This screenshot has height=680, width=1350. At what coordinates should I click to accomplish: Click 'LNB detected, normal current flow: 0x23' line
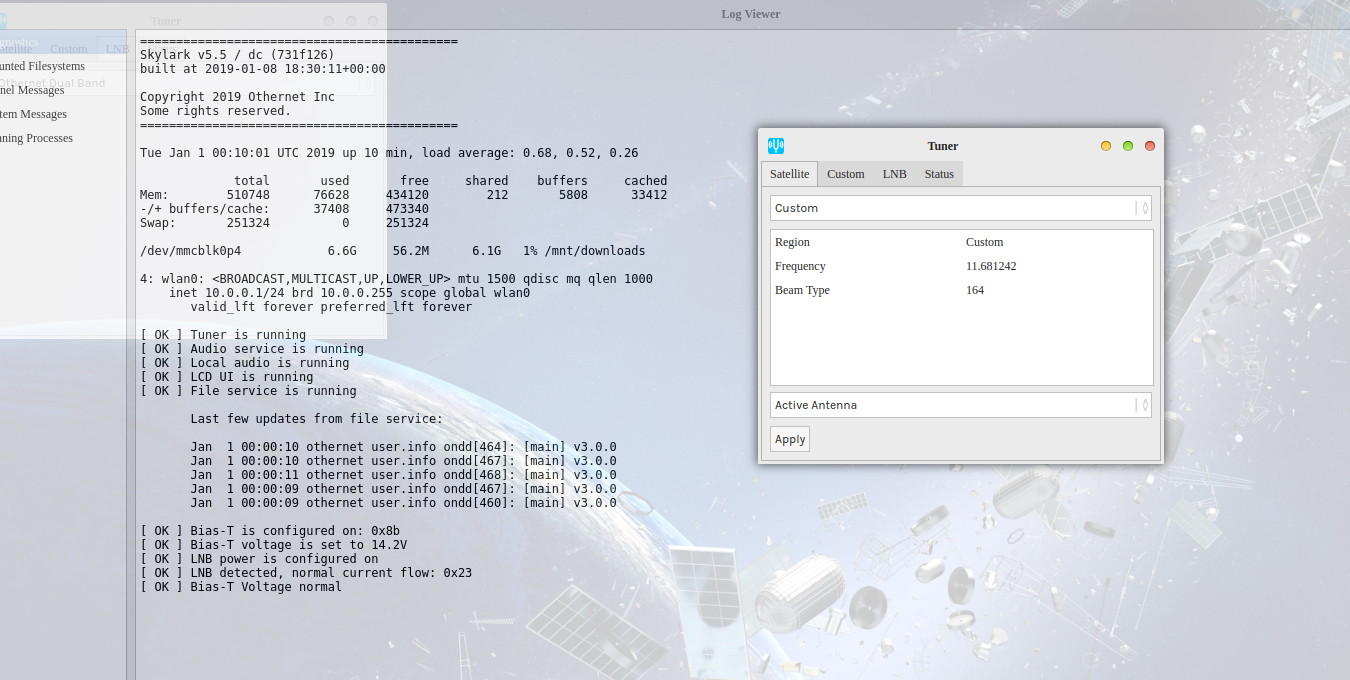(306, 573)
